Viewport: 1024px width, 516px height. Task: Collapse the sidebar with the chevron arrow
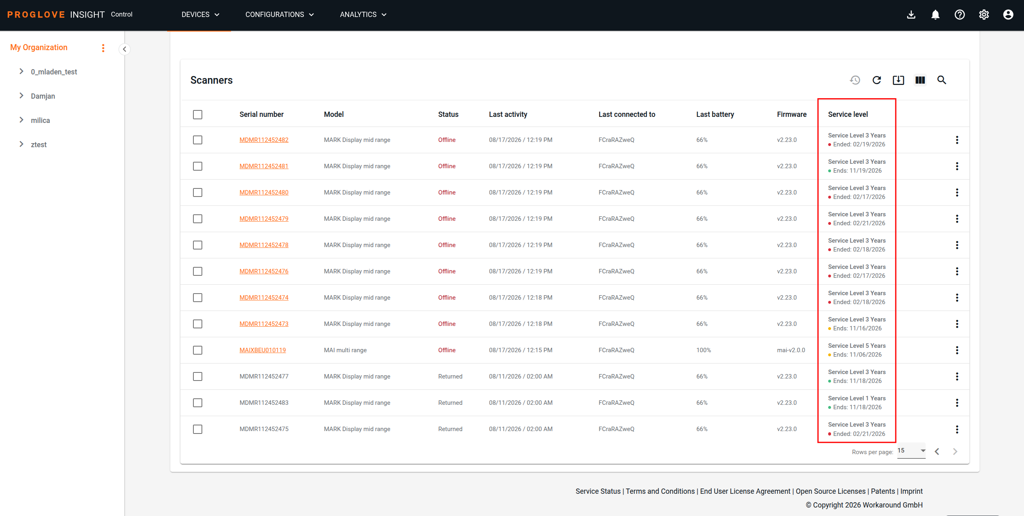tap(124, 50)
